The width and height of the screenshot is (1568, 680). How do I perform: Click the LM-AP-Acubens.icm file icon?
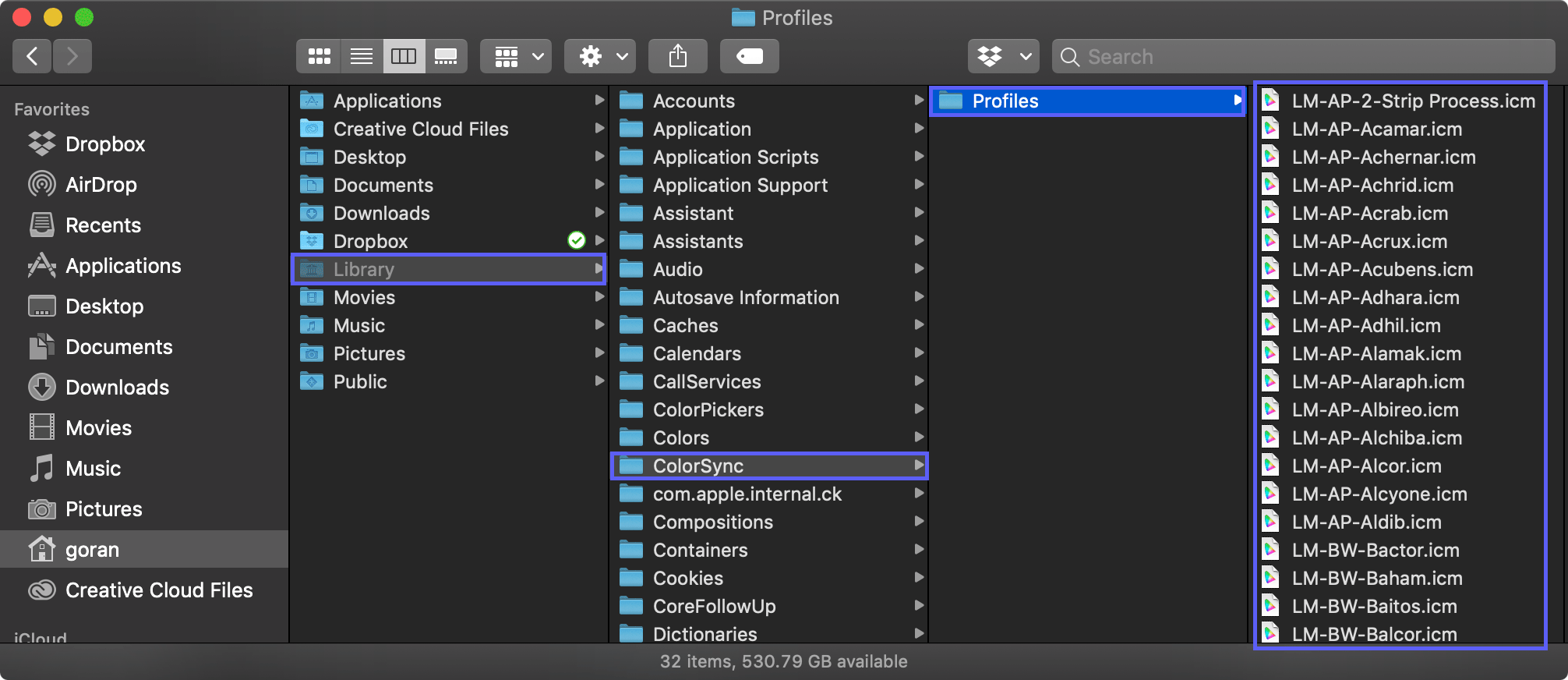click(1270, 269)
